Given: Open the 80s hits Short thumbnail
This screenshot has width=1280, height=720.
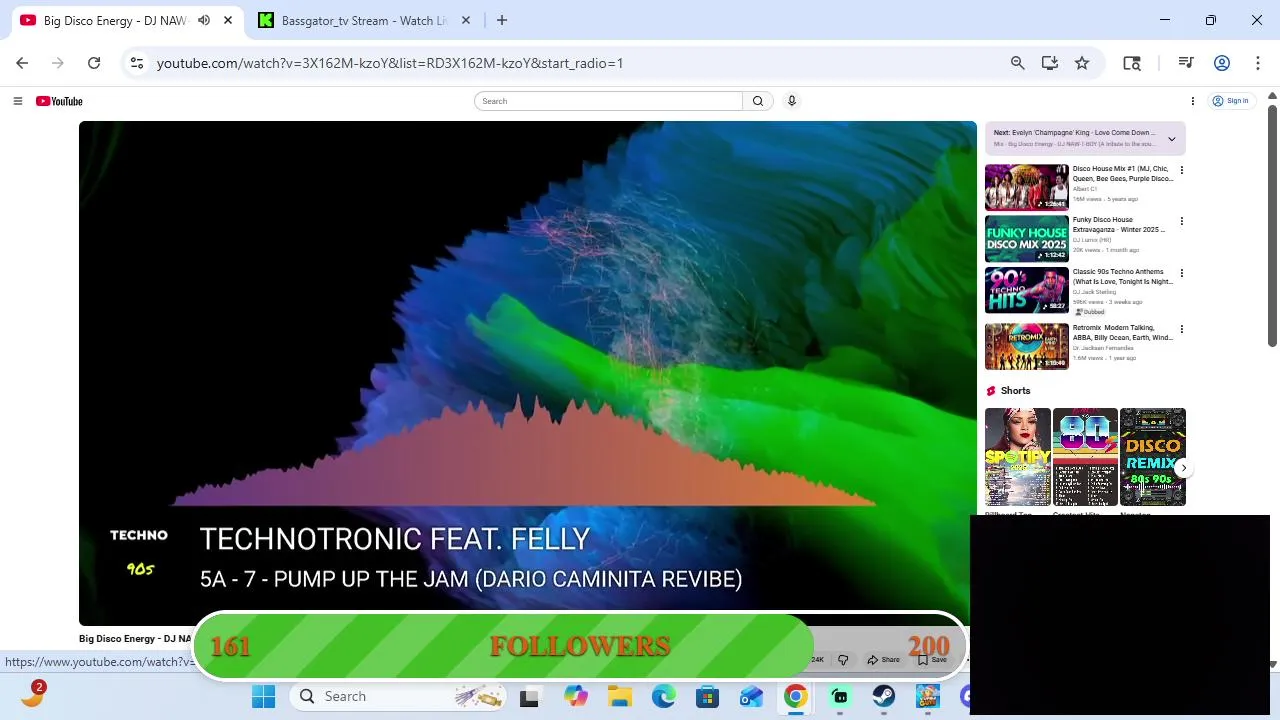Looking at the screenshot, I should (1085, 457).
